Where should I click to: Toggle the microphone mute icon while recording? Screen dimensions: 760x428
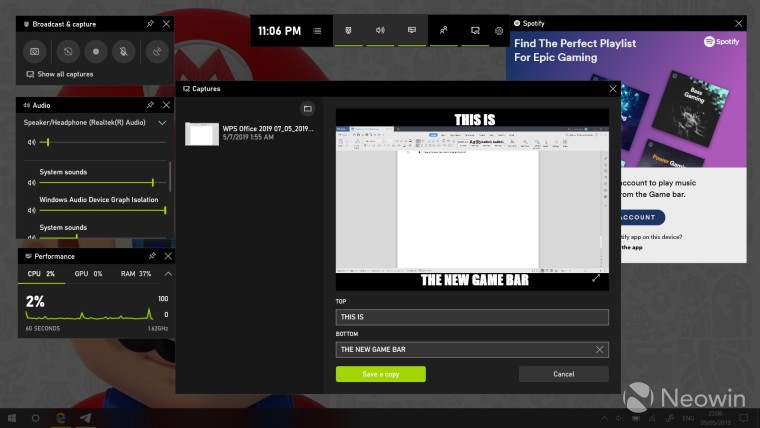[124, 51]
